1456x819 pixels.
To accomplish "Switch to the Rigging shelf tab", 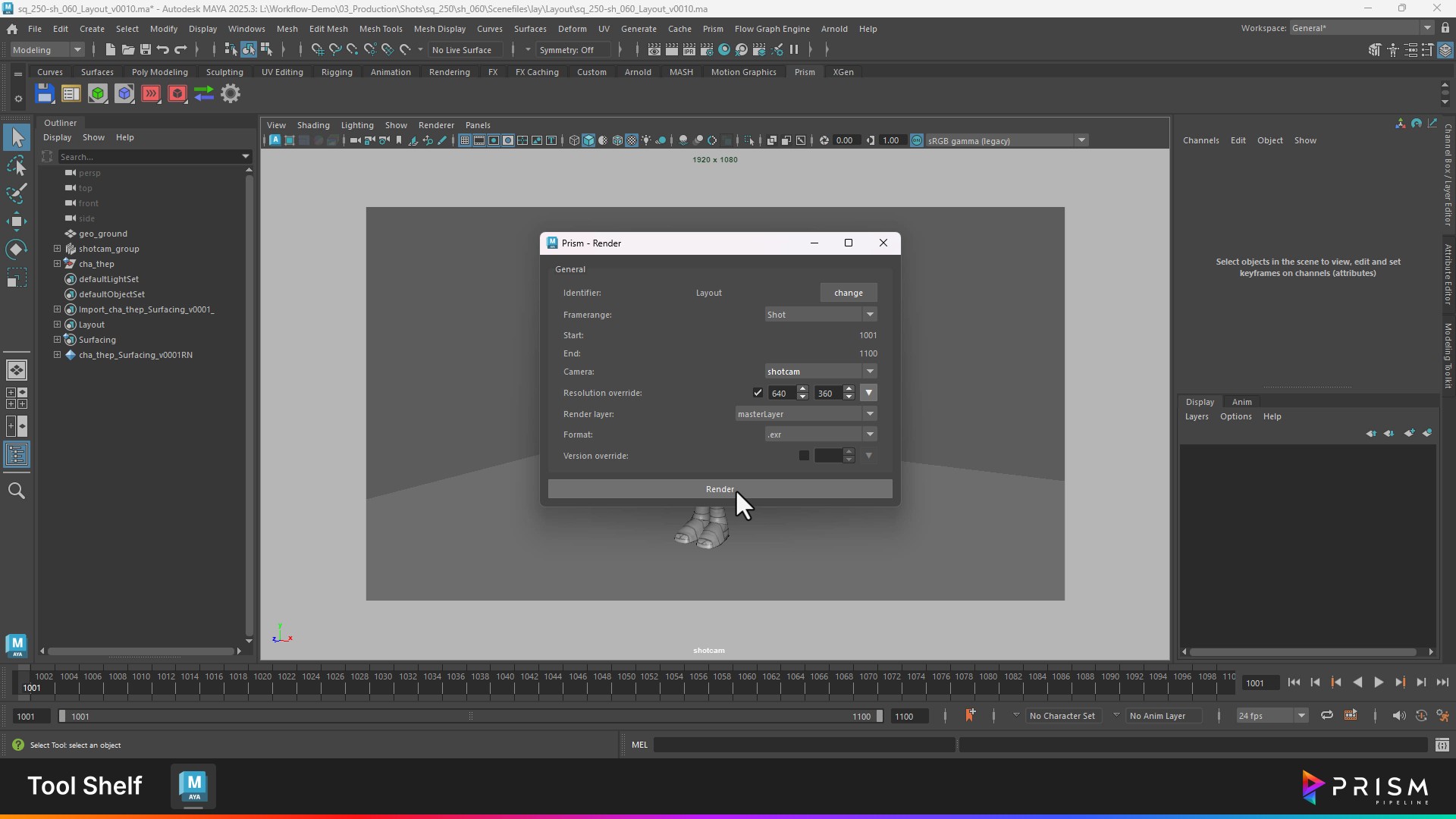I will pyautogui.click(x=337, y=72).
